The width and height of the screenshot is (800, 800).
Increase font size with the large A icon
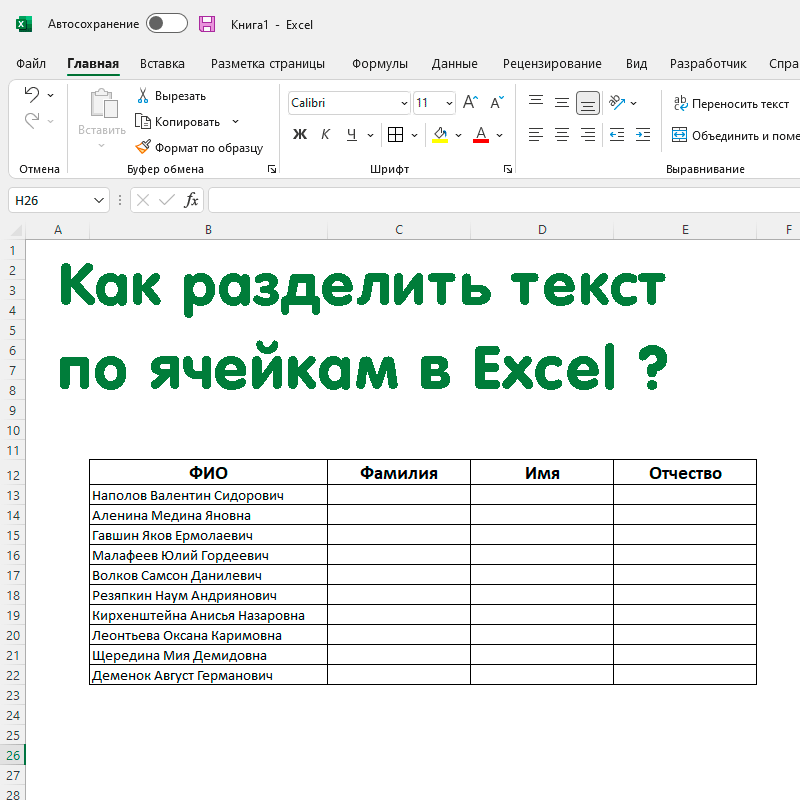click(x=470, y=102)
